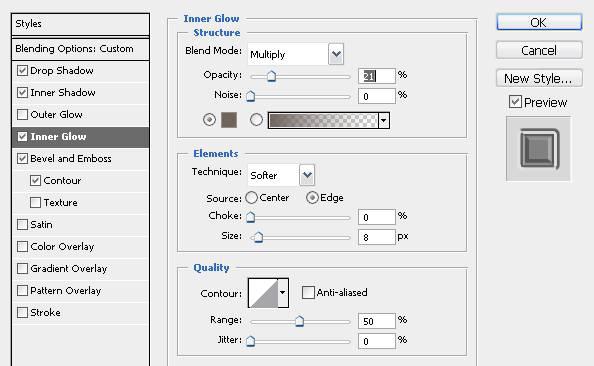Click the Size value input field
This screenshot has height=366, width=594.
(x=377, y=237)
